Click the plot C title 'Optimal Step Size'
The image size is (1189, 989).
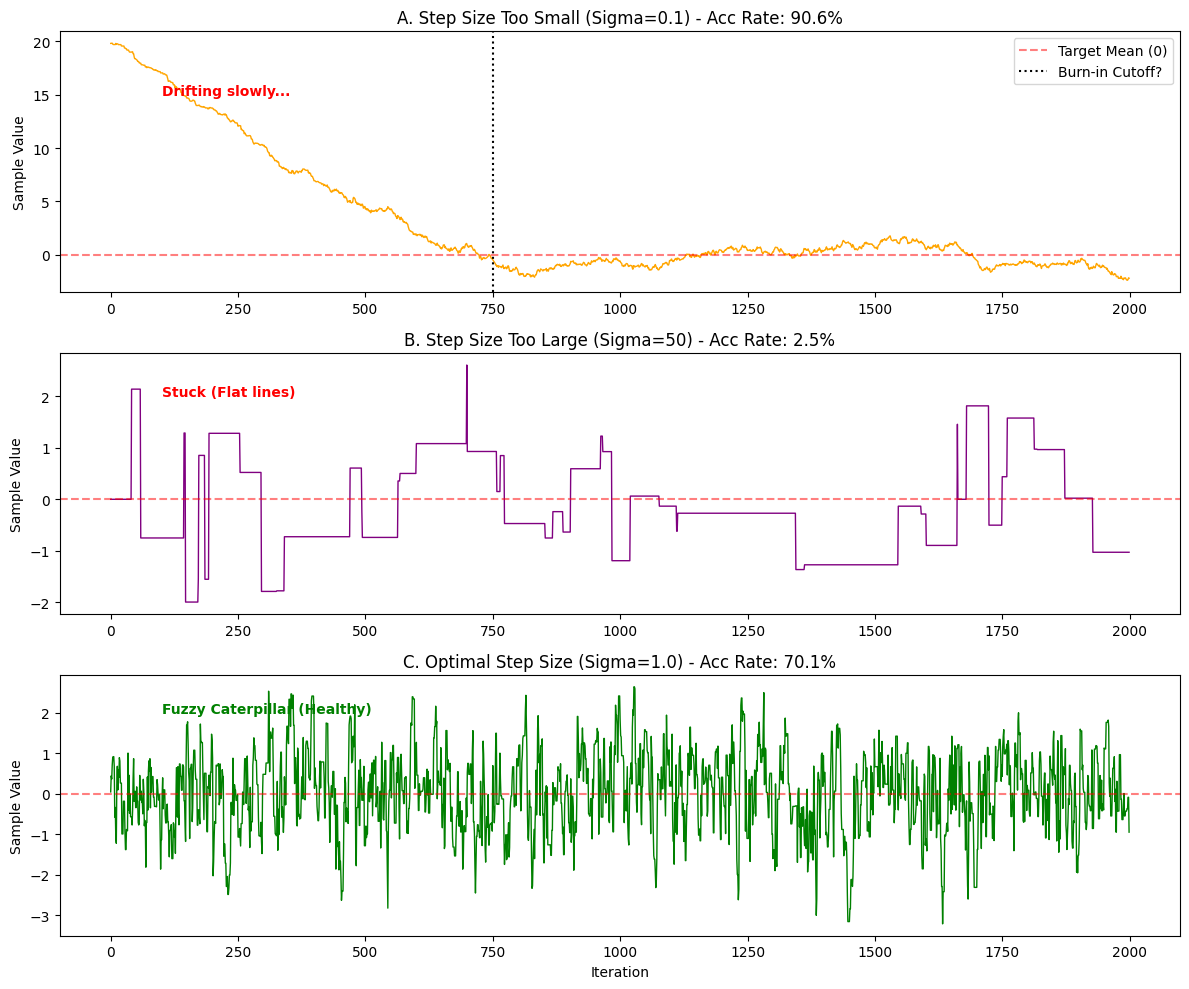tap(619, 662)
